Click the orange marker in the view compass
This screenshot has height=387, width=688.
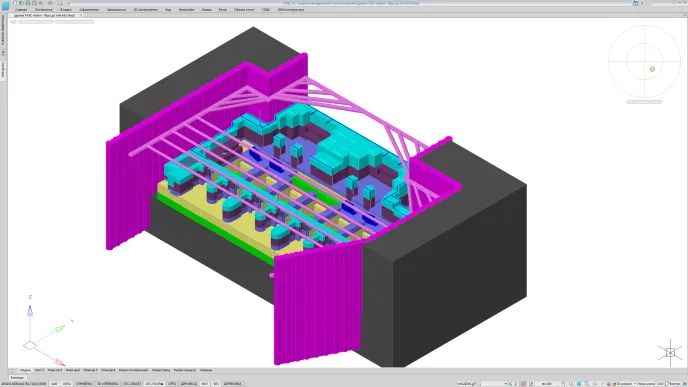pos(652,69)
